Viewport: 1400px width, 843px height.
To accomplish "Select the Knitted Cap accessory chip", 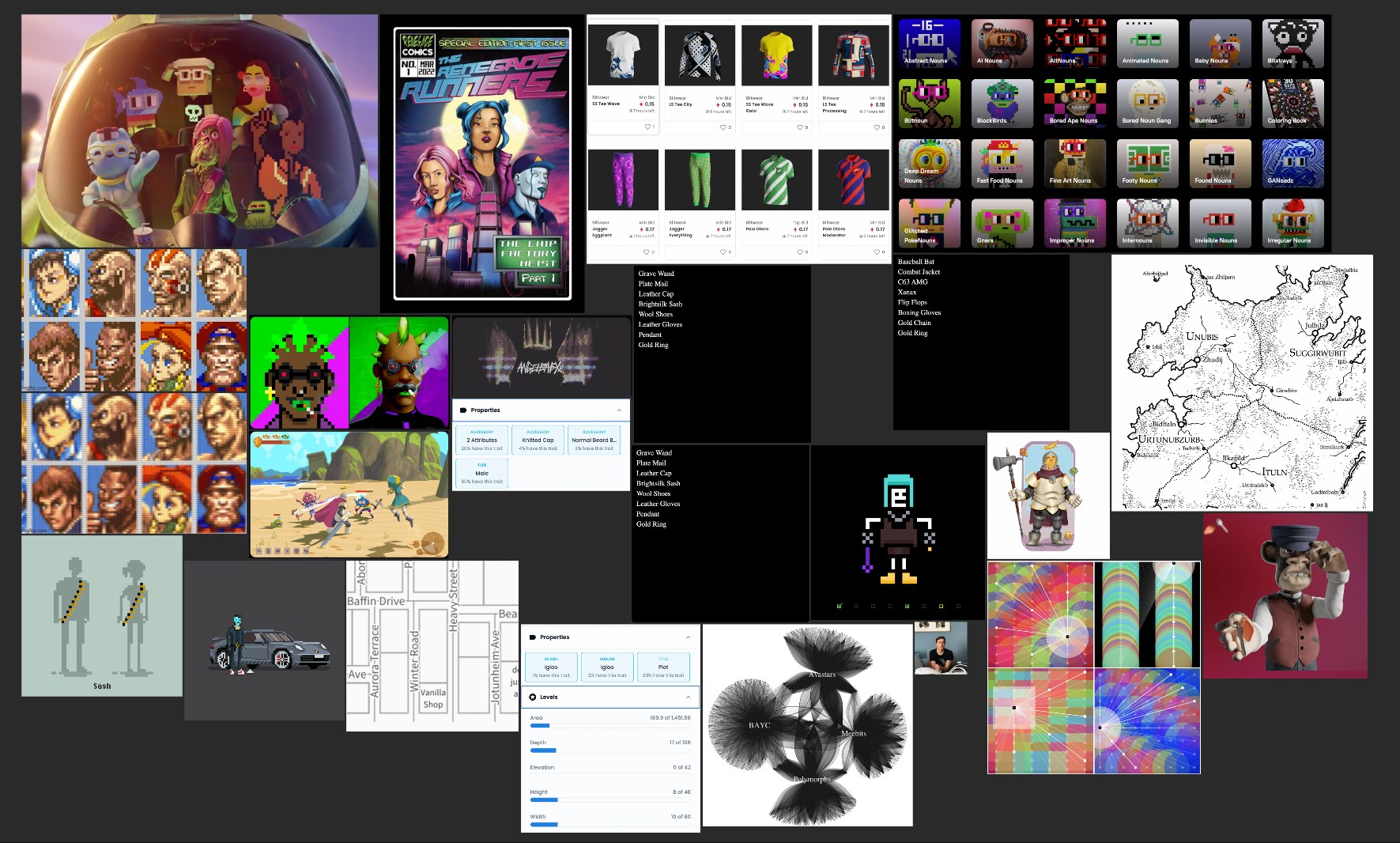I will click(538, 440).
